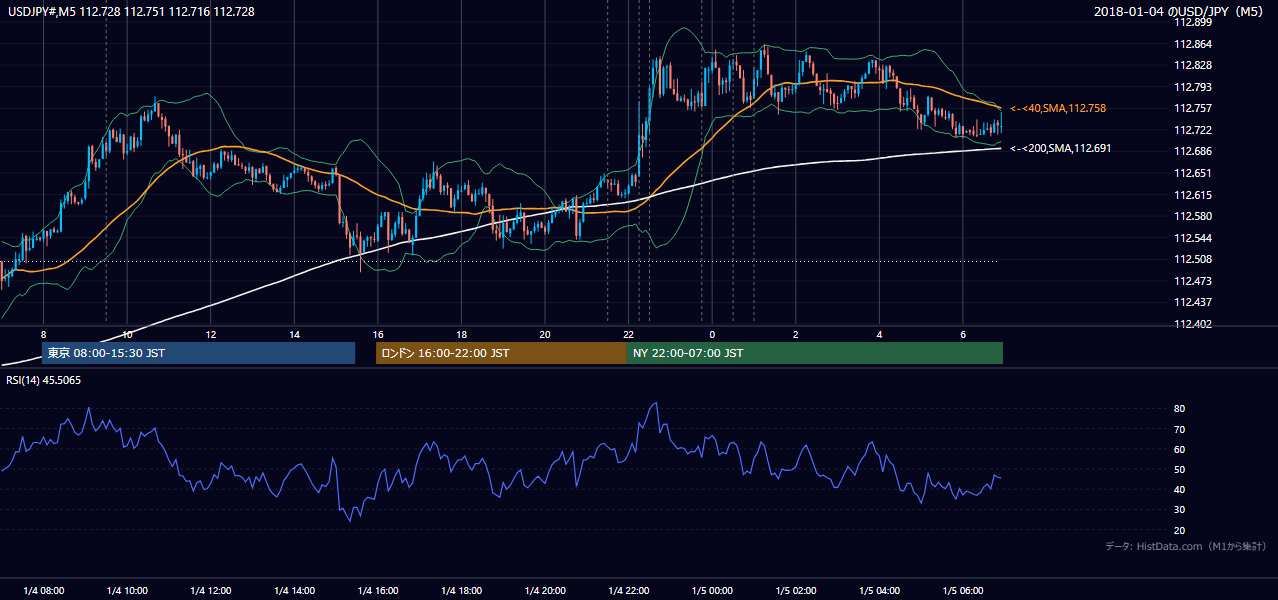Screen dimensions: 1278x600
Task: Click RSI scale value 40
Action: click(x=1180, y=489)
